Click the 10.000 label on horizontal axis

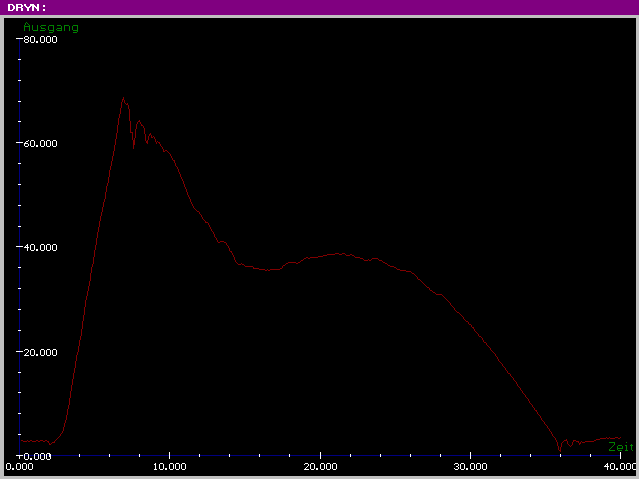170,466
